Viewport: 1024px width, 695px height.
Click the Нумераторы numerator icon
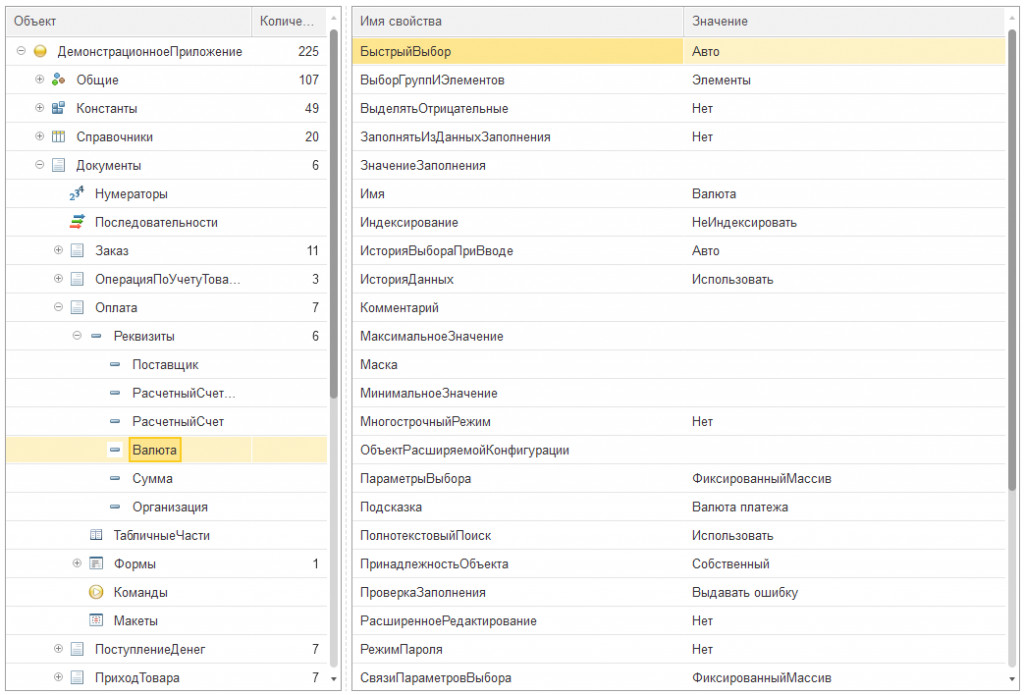77,194
